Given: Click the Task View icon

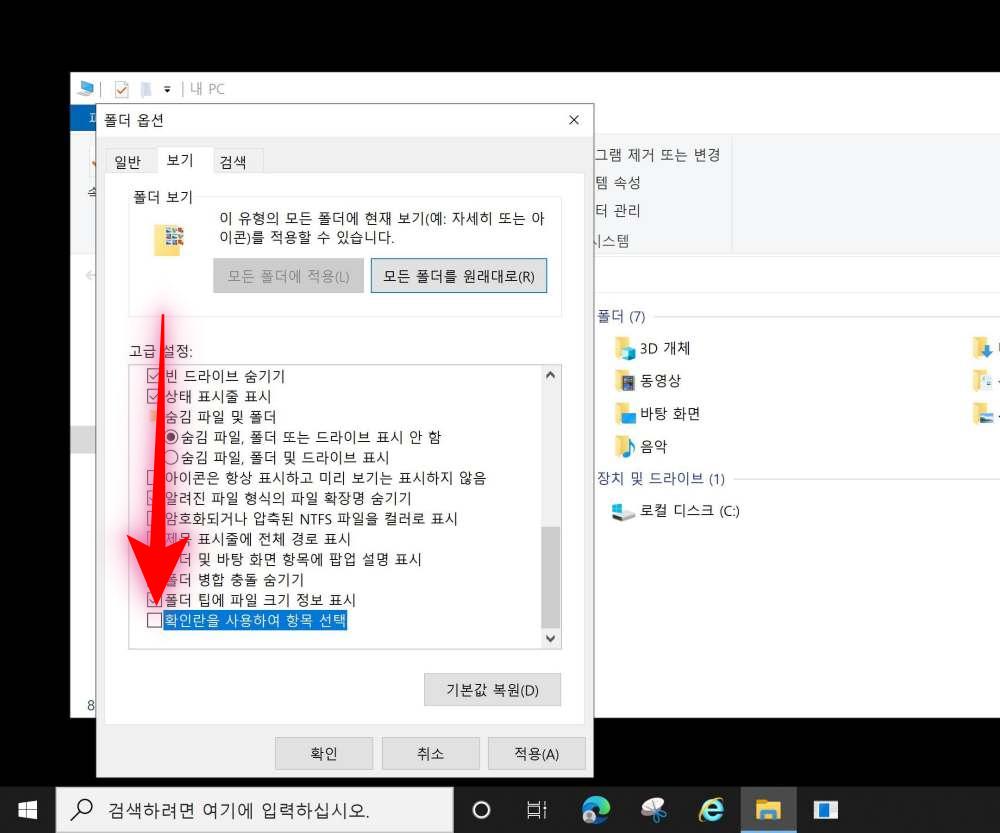Looking at the screenshot, I should (537, 808).
